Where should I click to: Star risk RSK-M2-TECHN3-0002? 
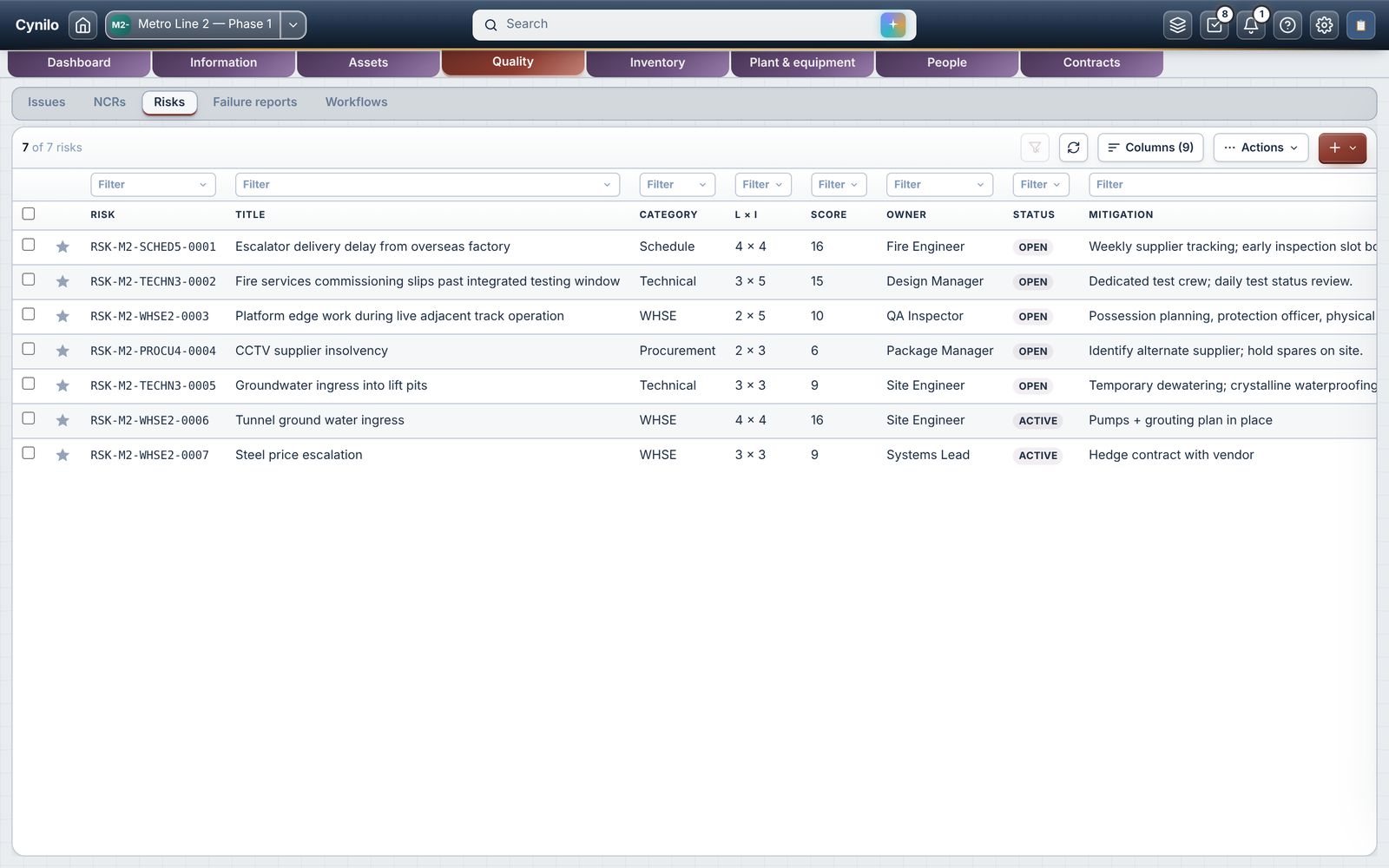(63, 282)
